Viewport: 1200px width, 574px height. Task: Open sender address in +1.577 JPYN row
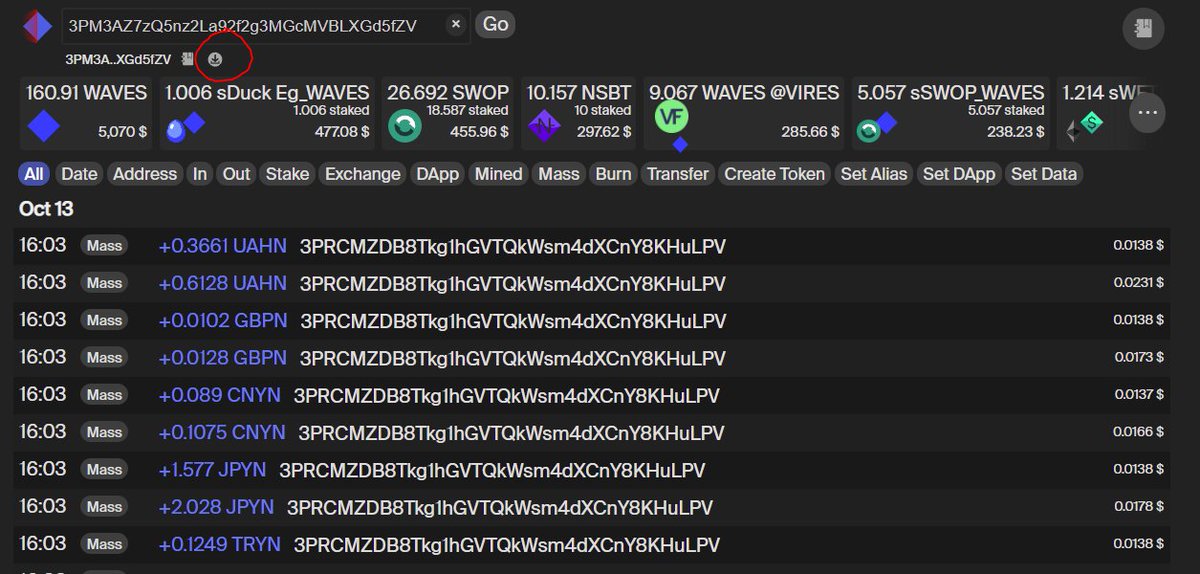coord(492,470)
